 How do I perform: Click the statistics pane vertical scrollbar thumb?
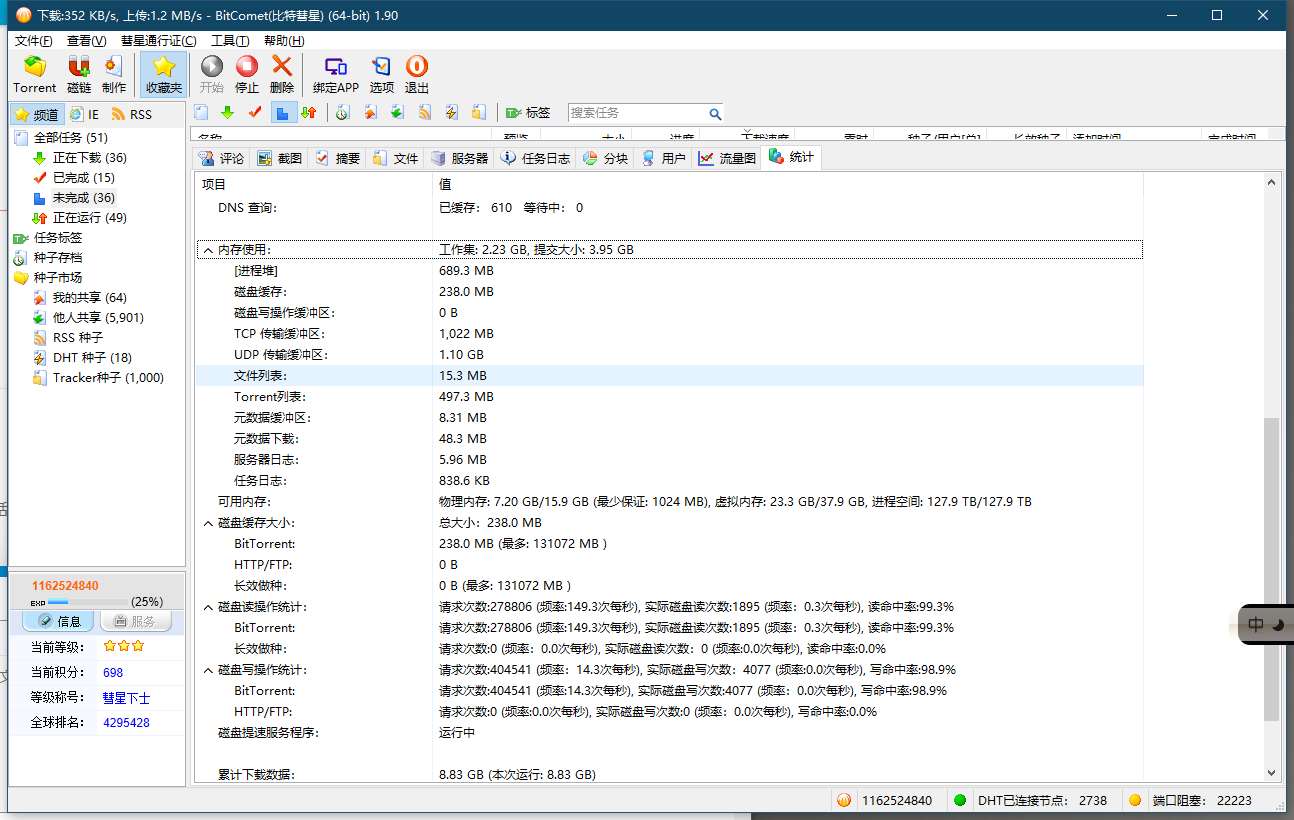click(x=1272, y=570)
